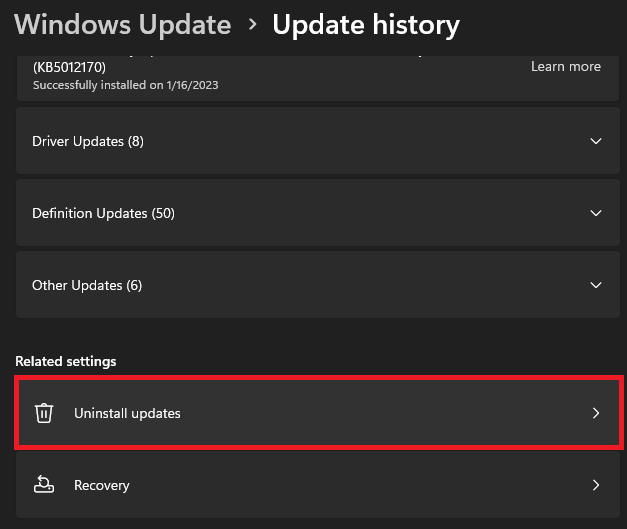This screenshot has height=529, width=627.
Task: Open the Learn more link for KB5012170
Action: [x=566, y=67]
